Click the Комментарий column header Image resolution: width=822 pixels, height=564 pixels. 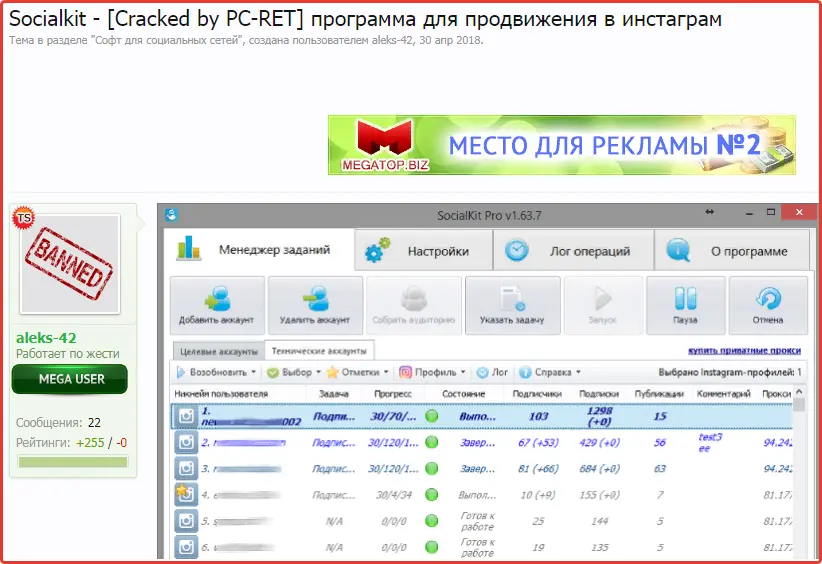coord(724,394)
